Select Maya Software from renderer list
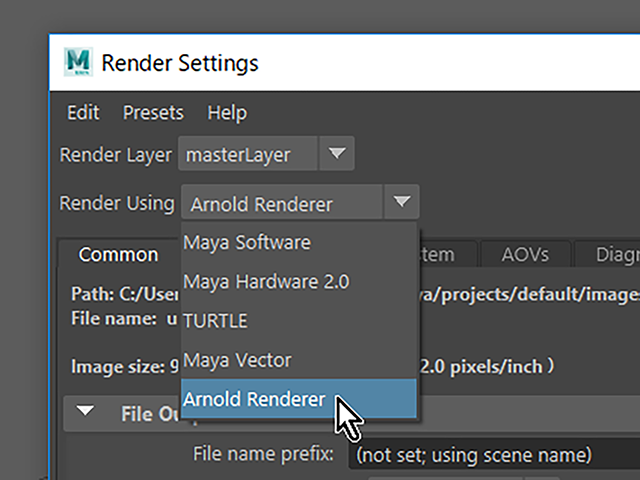Viewport: 640px width, 480px height. (x=299, y=242)
